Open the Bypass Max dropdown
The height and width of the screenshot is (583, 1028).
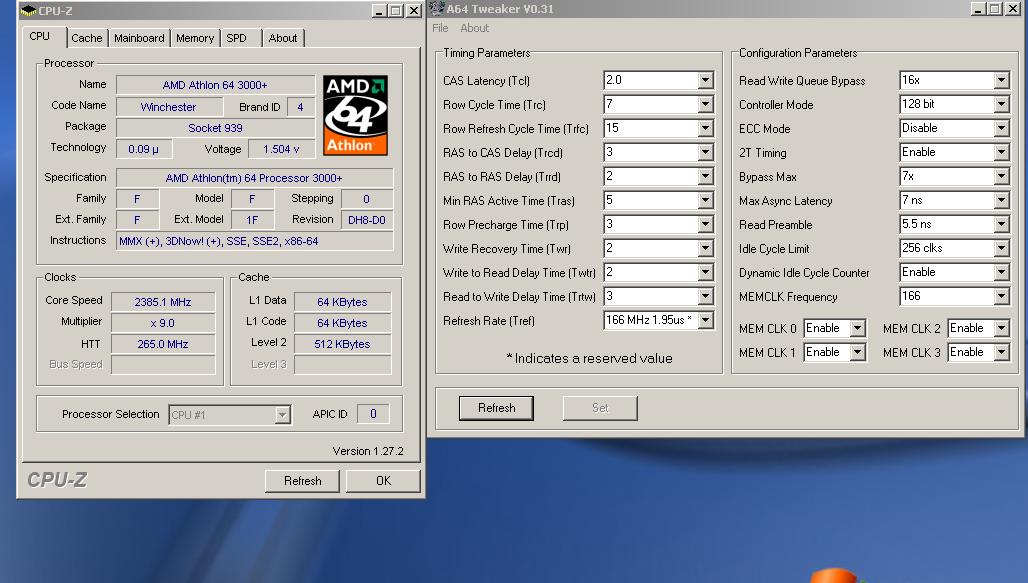coord(1001,176)
